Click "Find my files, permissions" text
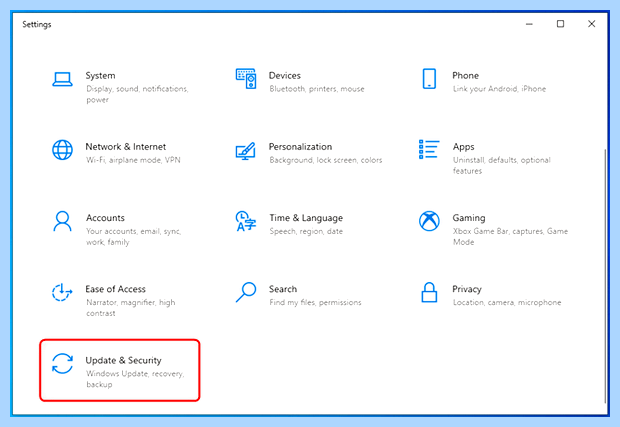Screen dimensions: 620x427 315,302
